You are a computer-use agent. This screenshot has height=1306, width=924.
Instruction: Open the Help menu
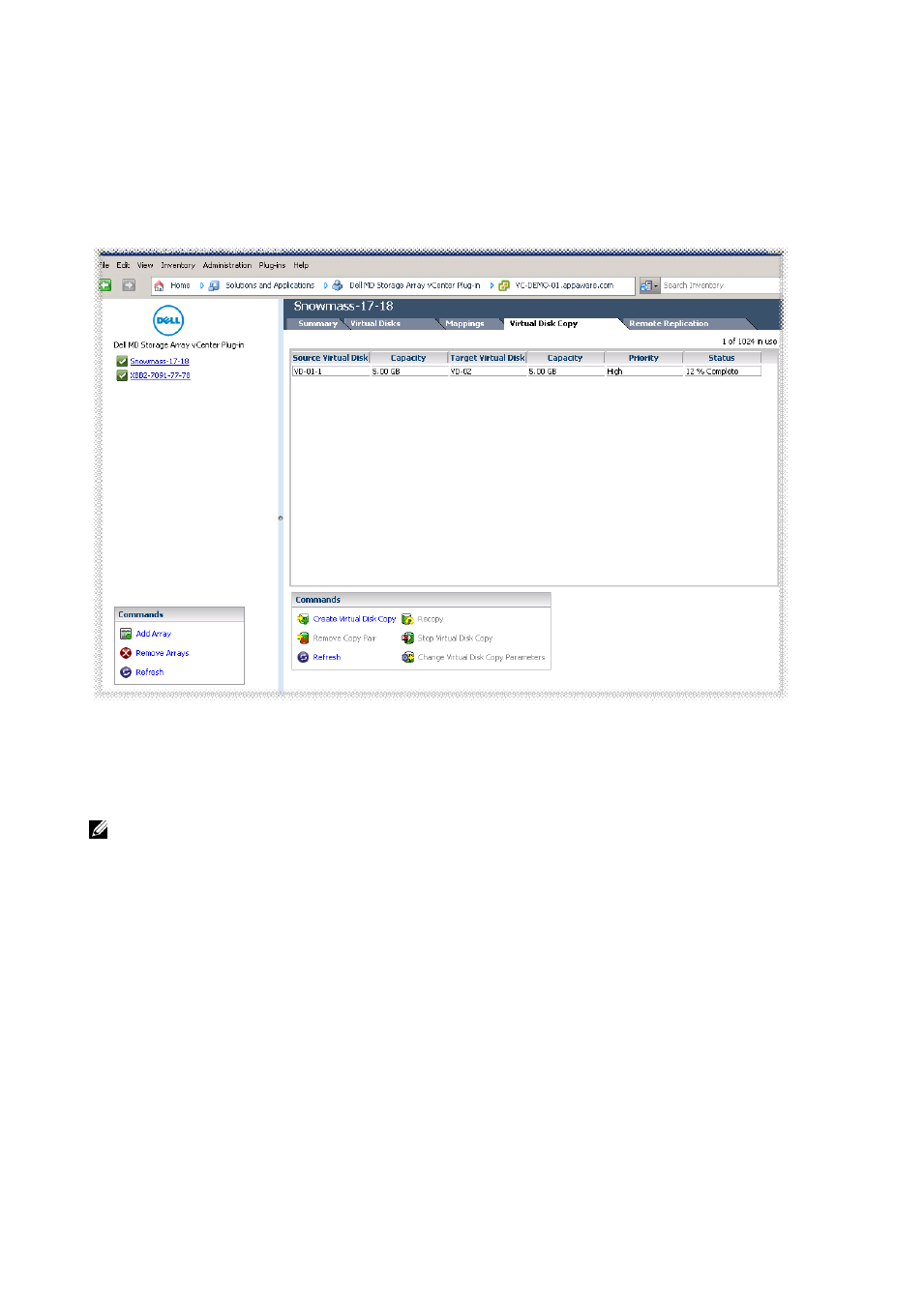click(x=301, y=265)
